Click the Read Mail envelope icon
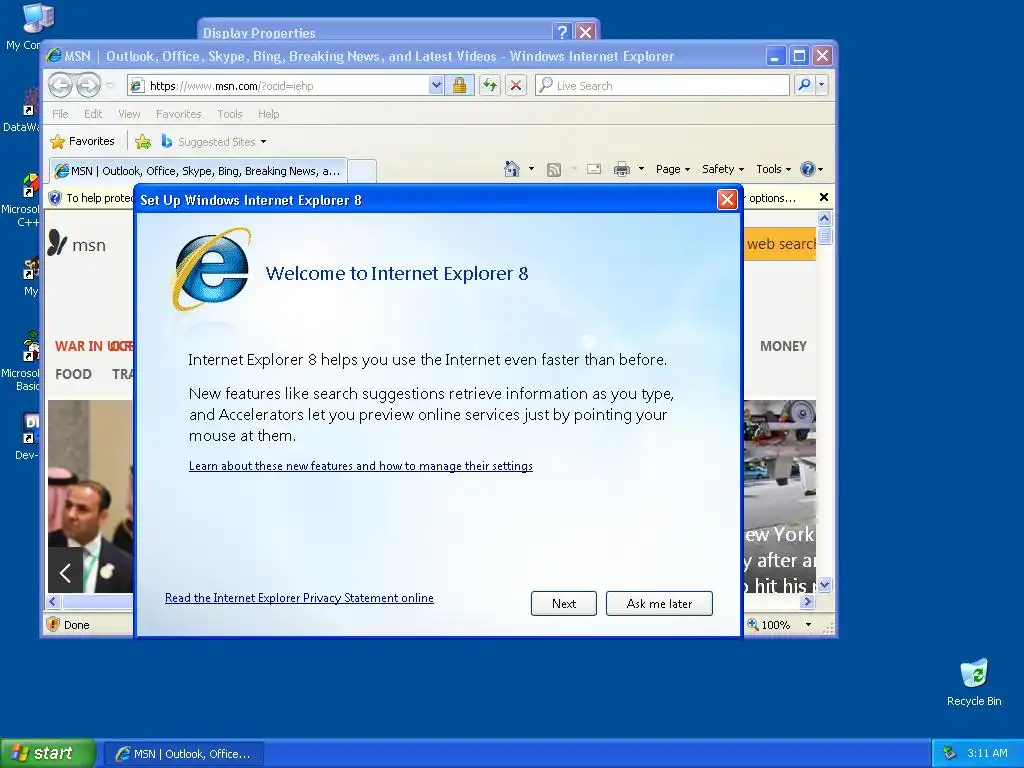Screen dimensions: 1024x768 coord(594,169)
